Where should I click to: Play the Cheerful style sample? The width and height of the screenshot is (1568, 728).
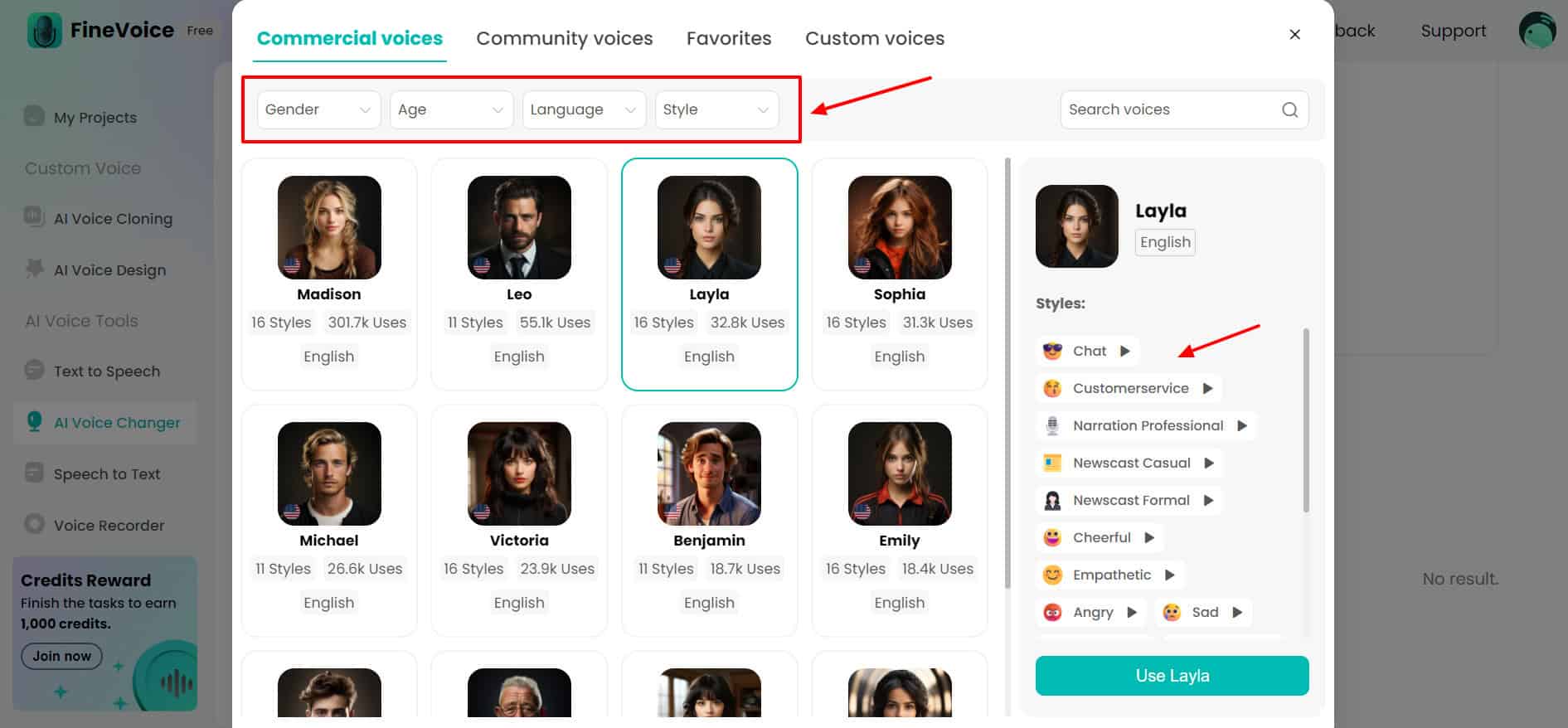(1148, 537)
